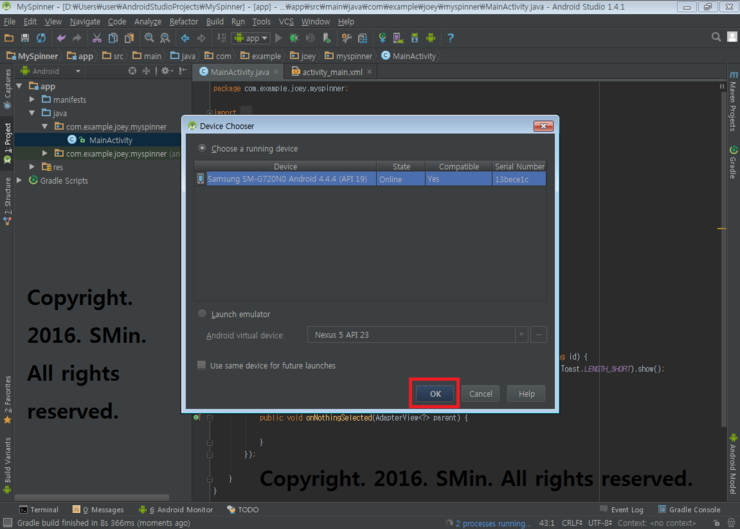Open the project view settings gear
This screenshot has height=529, width=740.
coord(166,71)
